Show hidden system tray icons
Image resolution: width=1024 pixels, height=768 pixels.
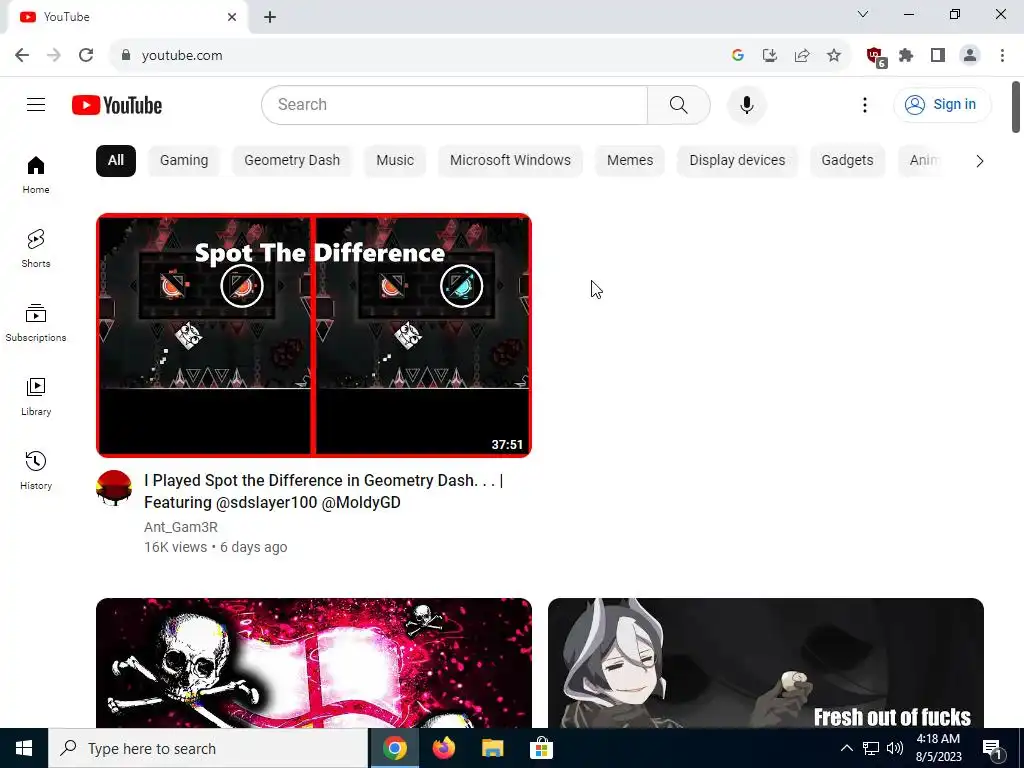(846, 748)
